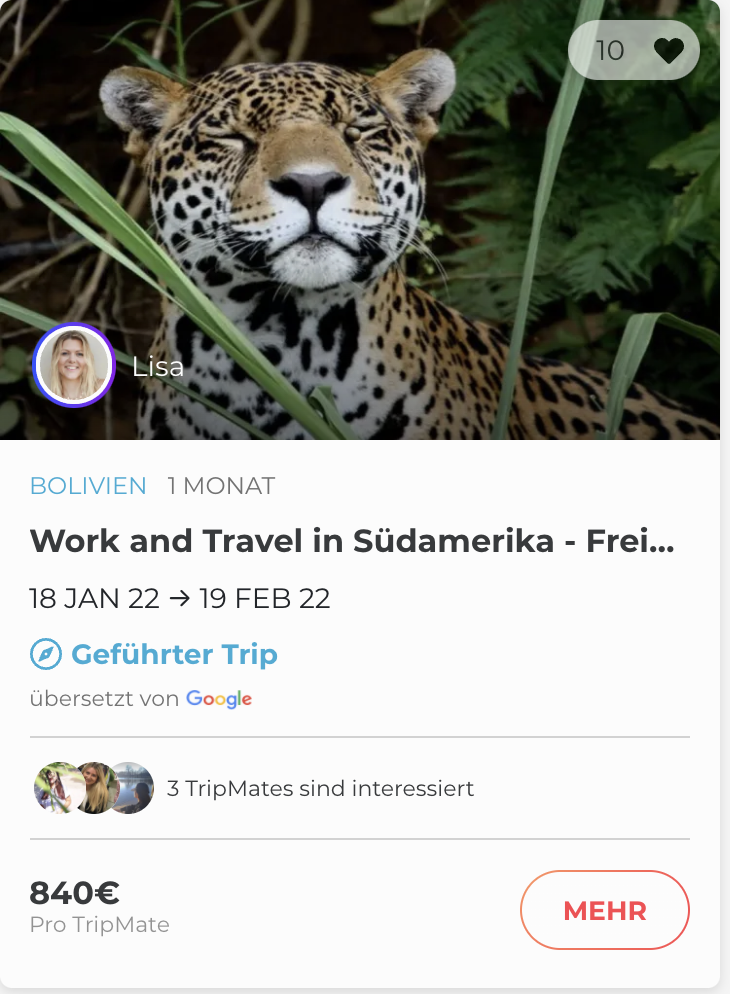This screenshot has height=994, width=730.
Task: Click the 1 MONAT duration label
Action: 221,487
